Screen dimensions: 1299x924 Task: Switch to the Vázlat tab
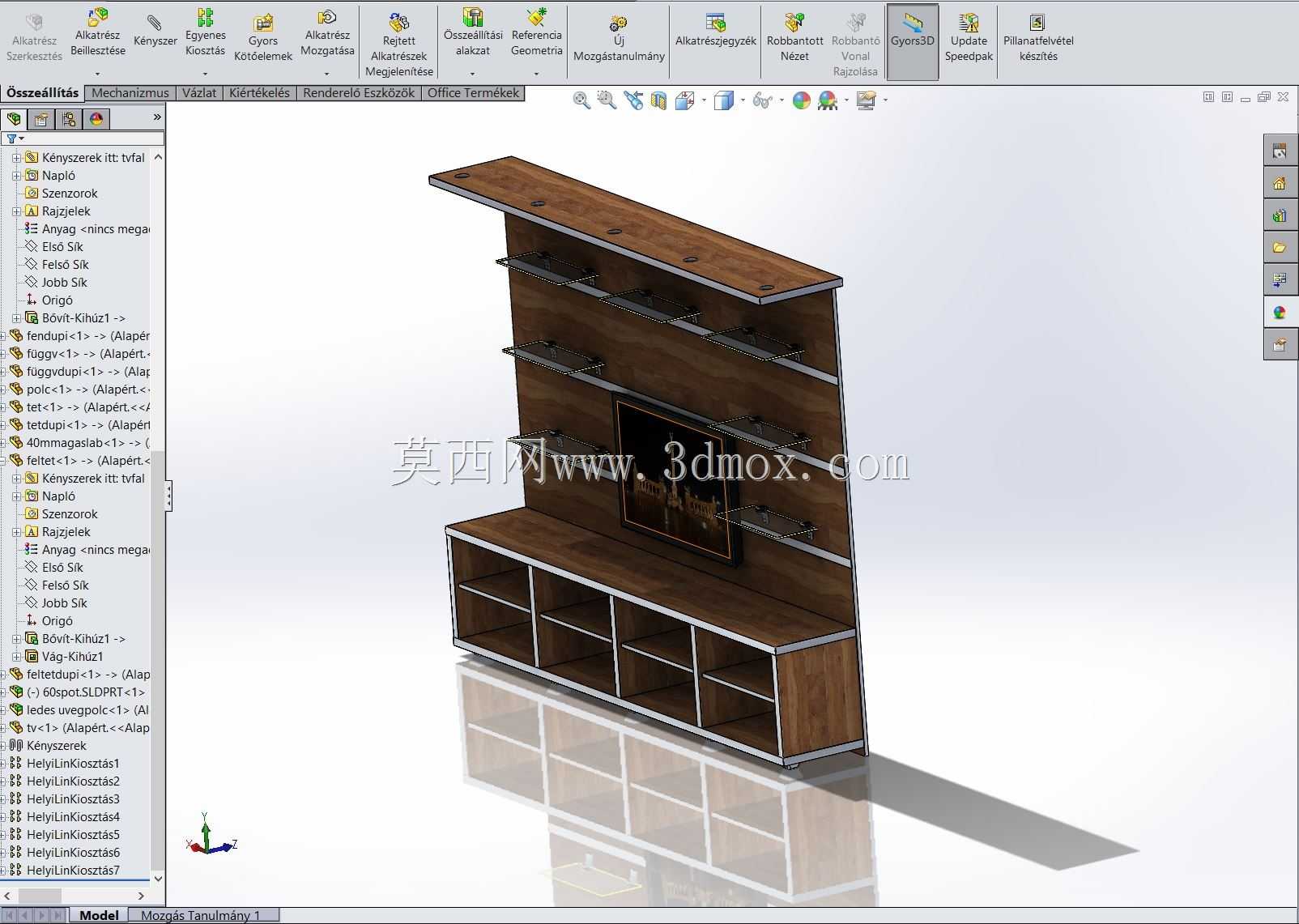coord(199,92)
